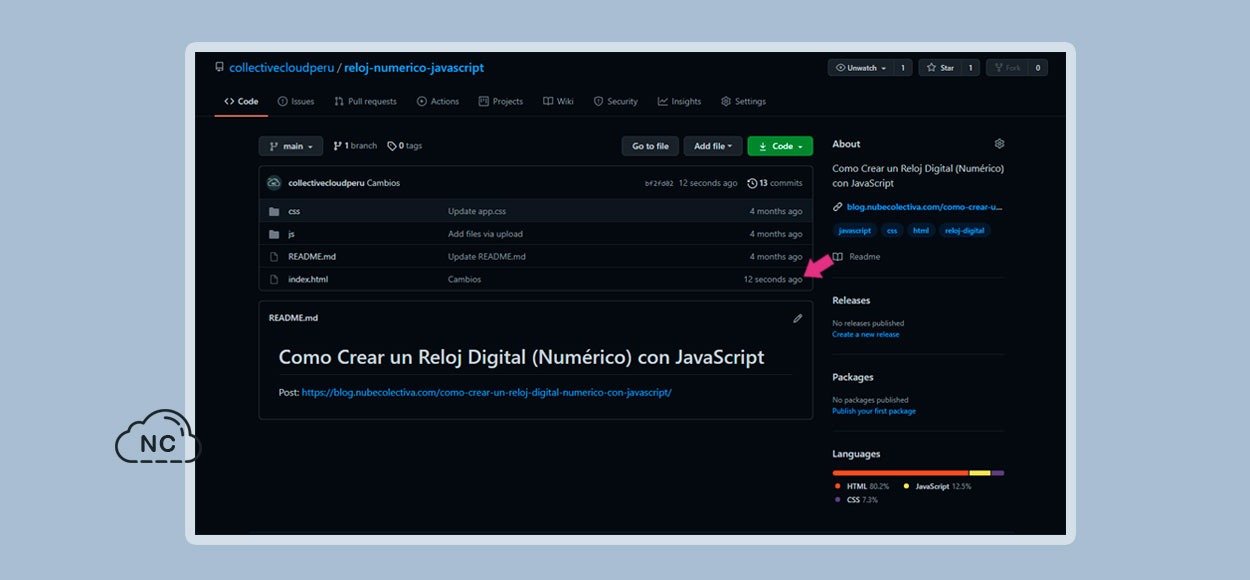1250x580 pixels.
Task: Click the purple CSS segment of the language bar
Action: click(998, 473)
